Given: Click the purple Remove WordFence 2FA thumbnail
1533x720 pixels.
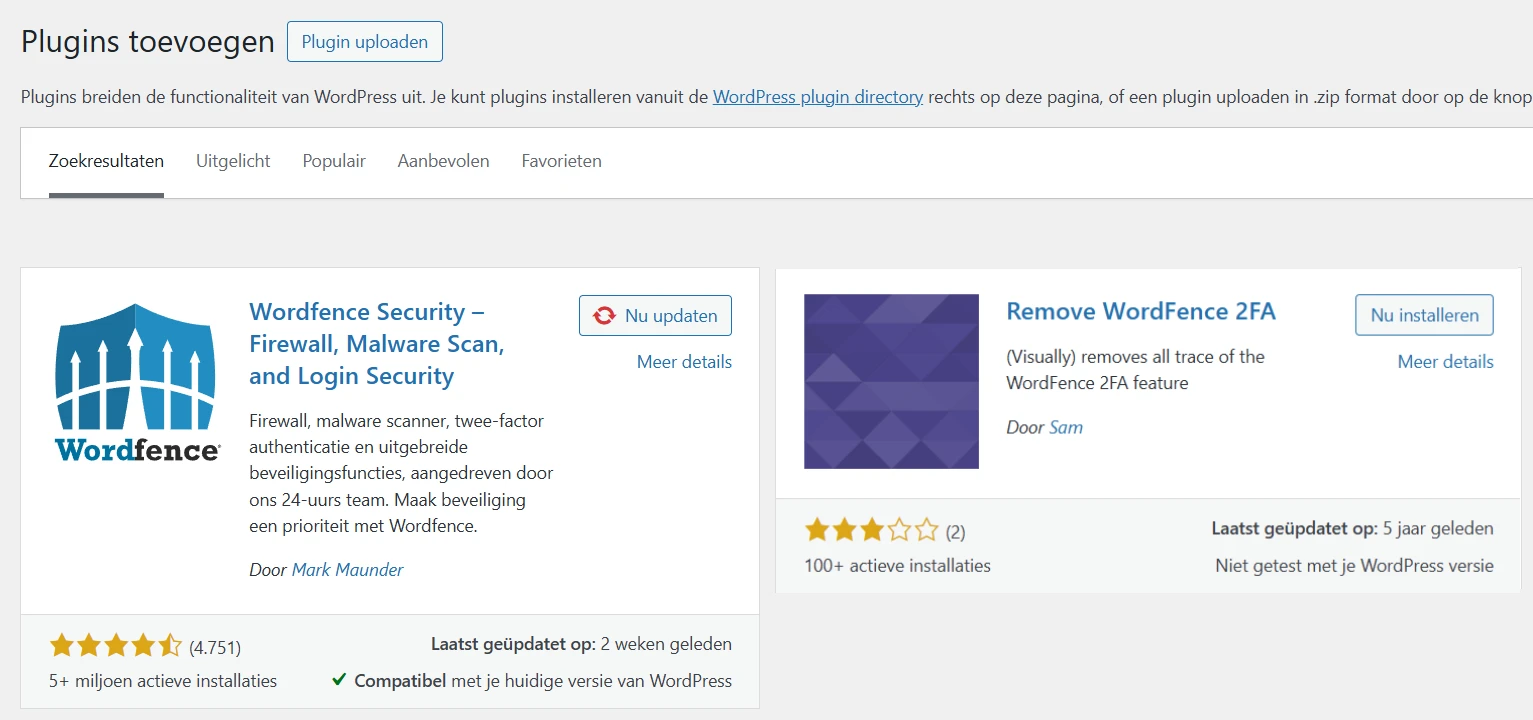Looking at the screenshot, I should [x=891, y=381].
